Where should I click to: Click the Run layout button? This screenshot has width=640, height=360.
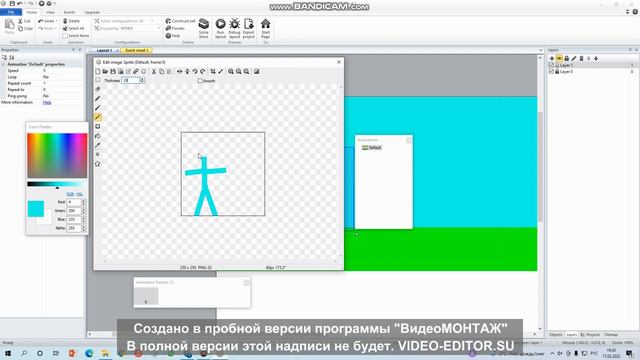[x=220, y=28]
